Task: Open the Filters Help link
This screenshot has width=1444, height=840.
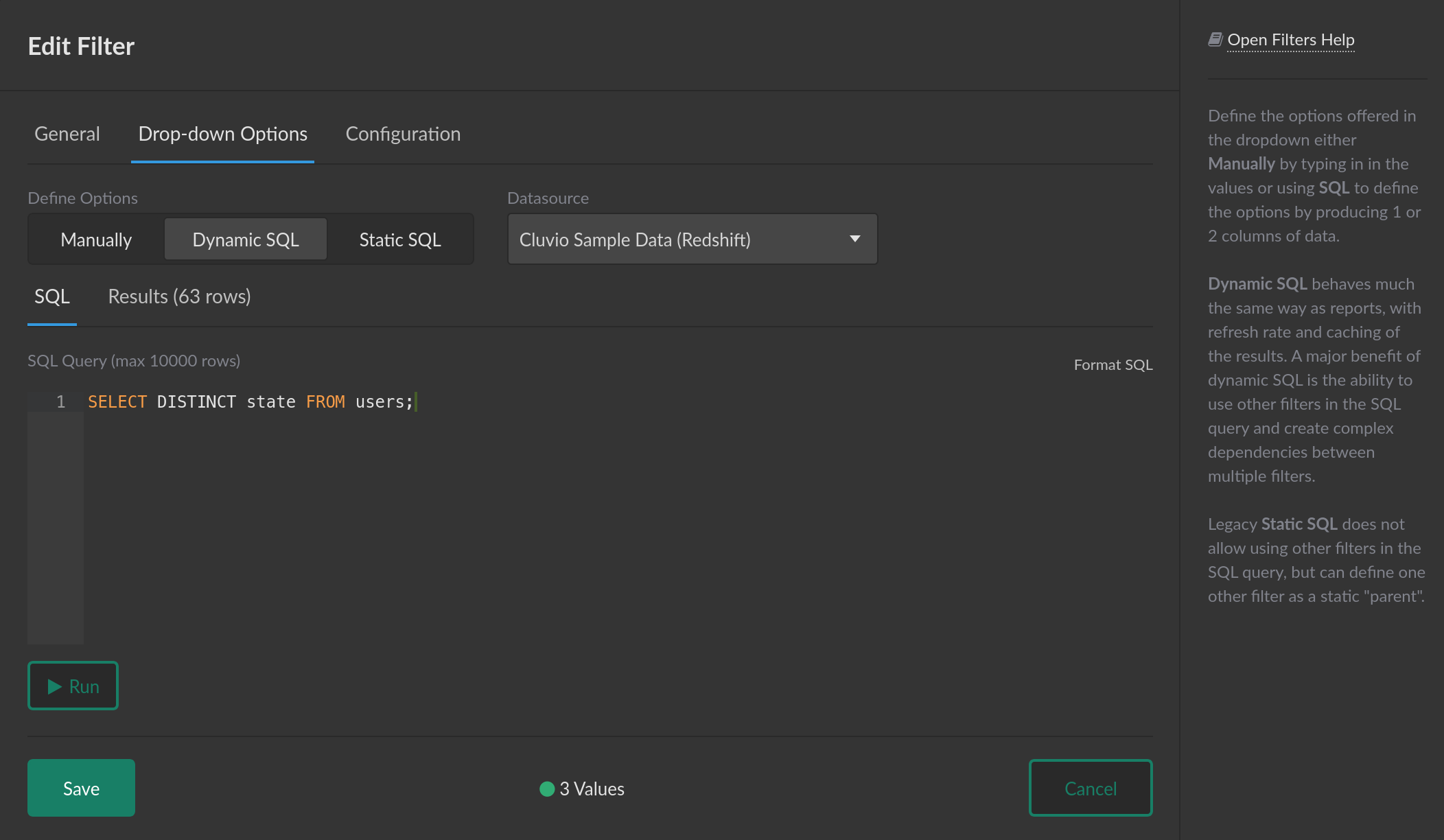Action: click(x=1290, y=40)
